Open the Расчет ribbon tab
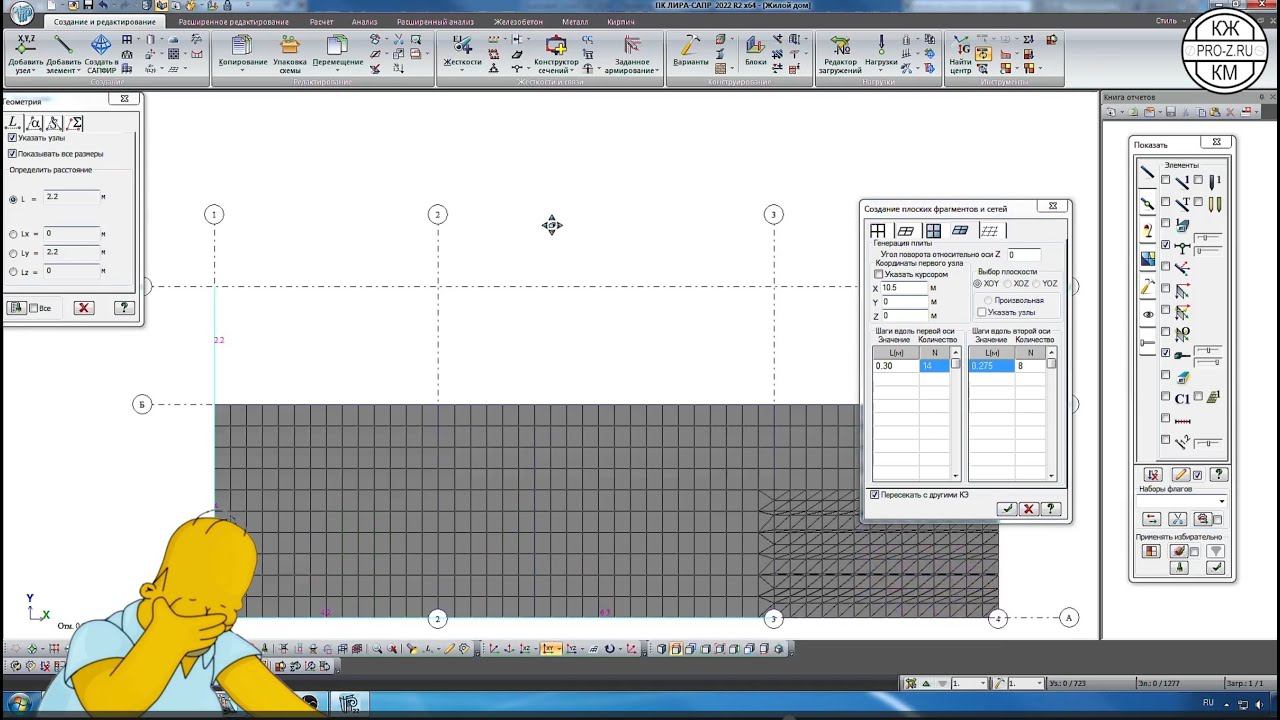Image resolution: width=1280 pixels, height=720 pixels. pyautogui.click(x=322, y=21)
